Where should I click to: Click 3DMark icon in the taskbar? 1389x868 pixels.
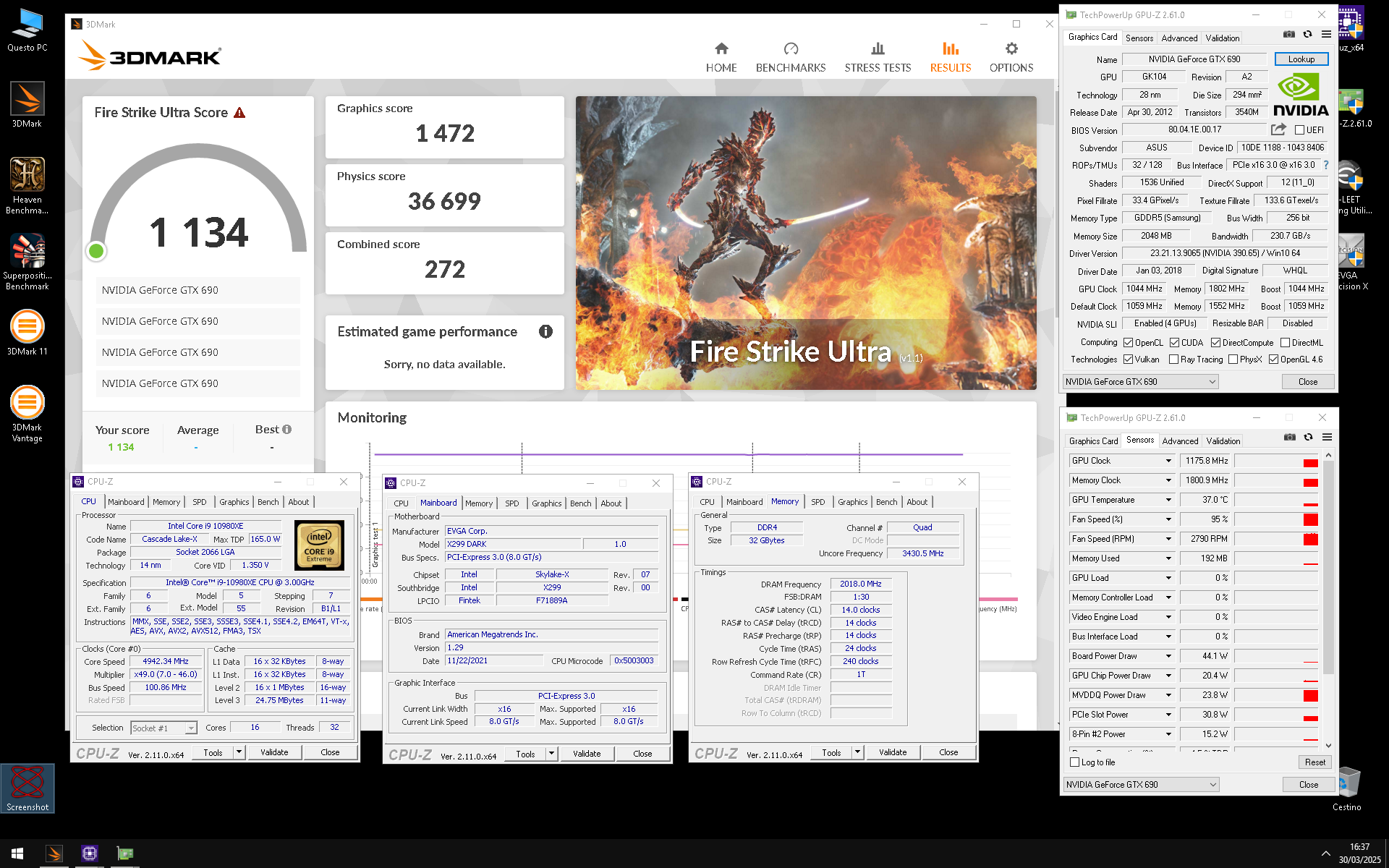click(54, 854)
